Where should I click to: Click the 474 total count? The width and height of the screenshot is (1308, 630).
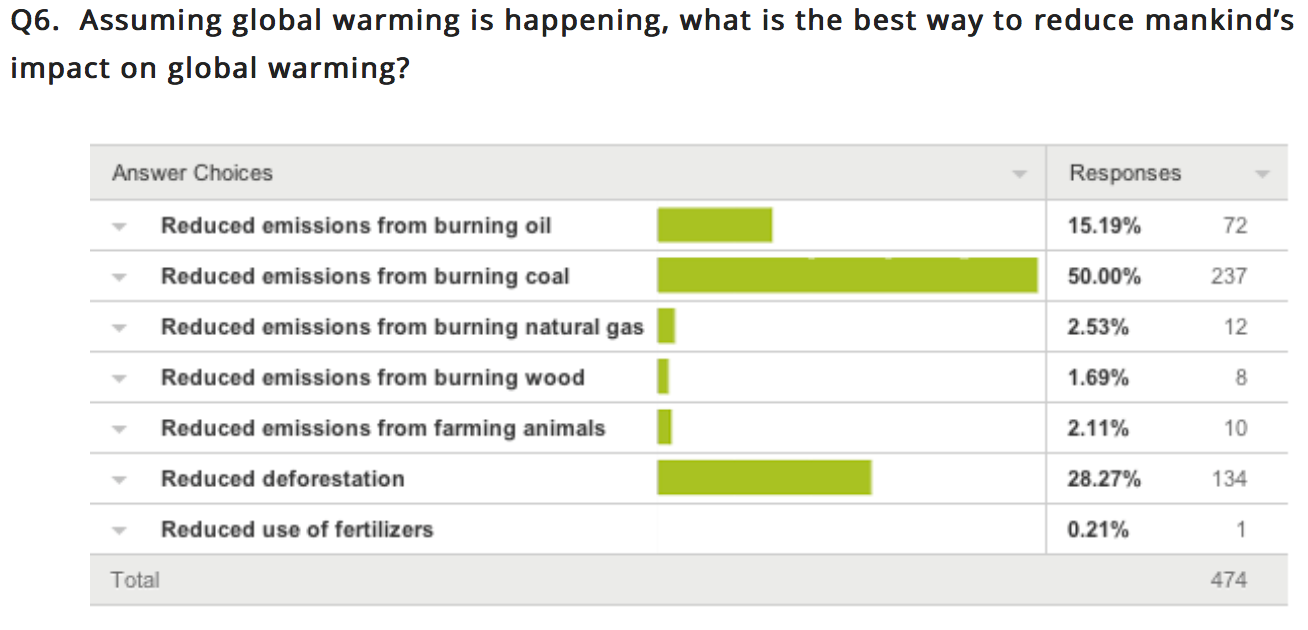pos(1228,580)
